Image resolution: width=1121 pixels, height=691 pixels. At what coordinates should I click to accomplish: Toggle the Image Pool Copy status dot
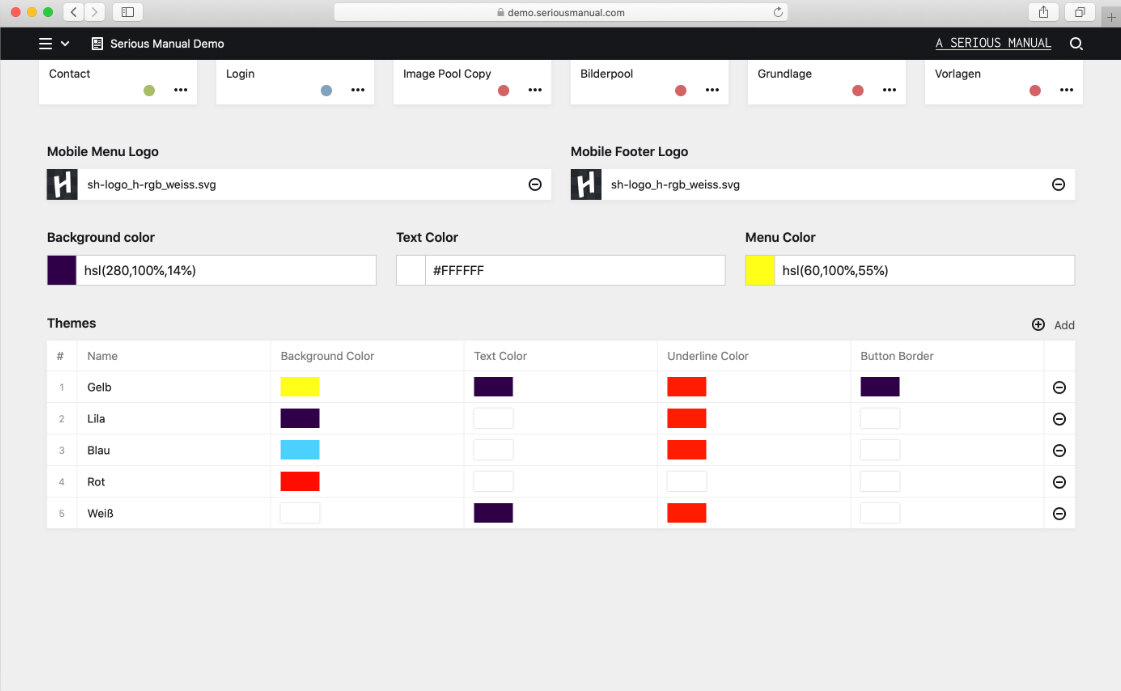(503, 90)
